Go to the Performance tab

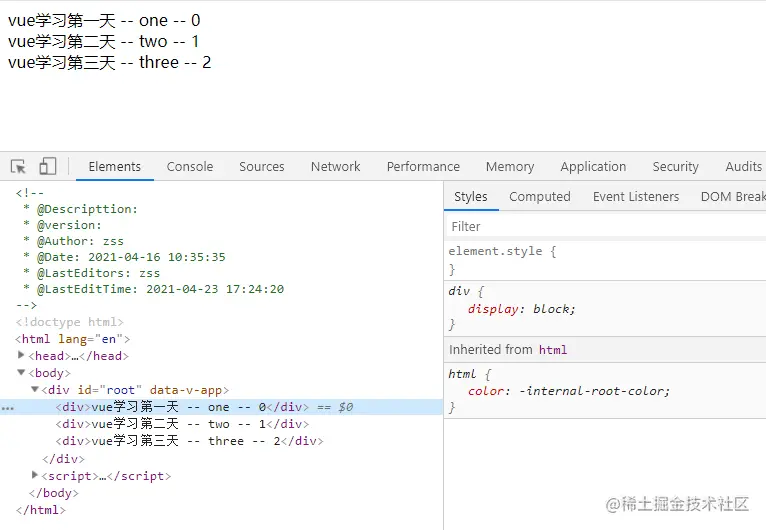423,167
